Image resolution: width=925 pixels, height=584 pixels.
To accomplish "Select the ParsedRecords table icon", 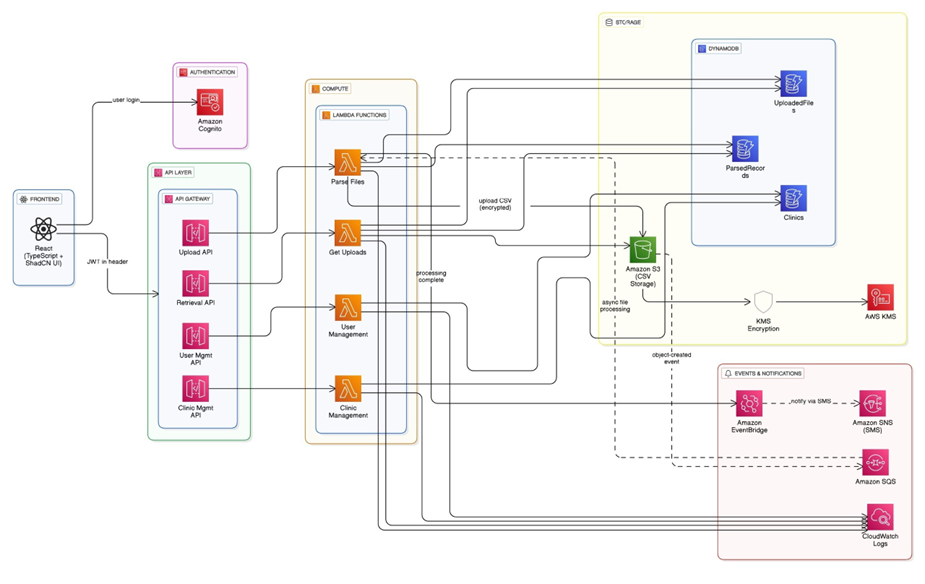I will point(744,149).
